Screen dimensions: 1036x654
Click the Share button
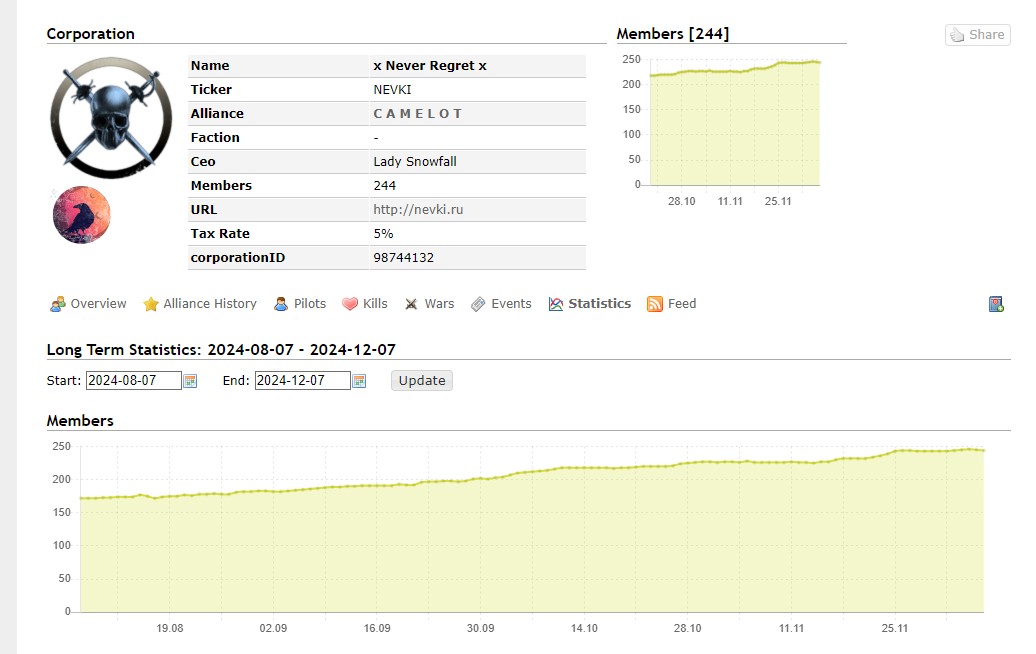[x=978, y=35]
